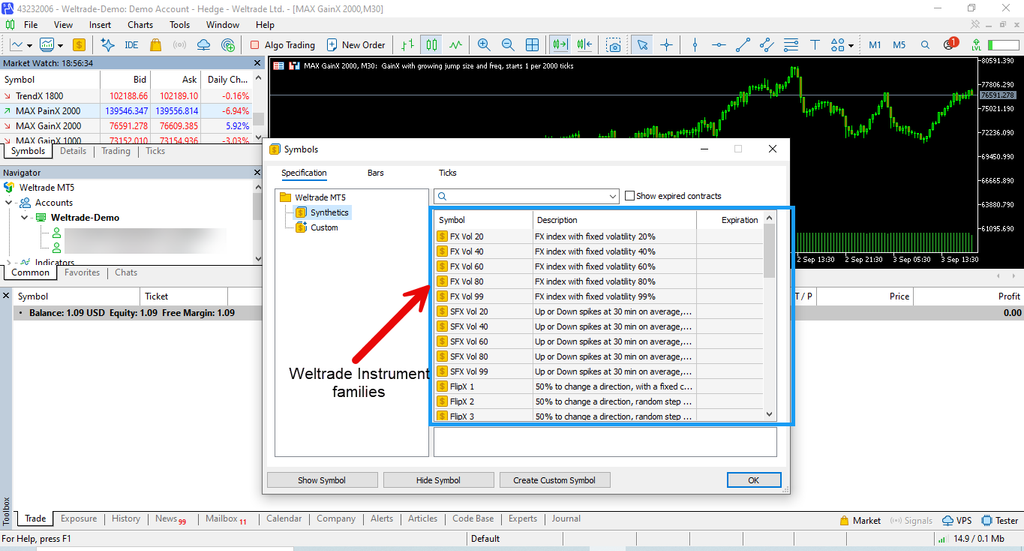Viewport: 1024px width, 551px height.
Task: Open chart type dropdown arrow at toolbar start
Action: click(29, 46)
